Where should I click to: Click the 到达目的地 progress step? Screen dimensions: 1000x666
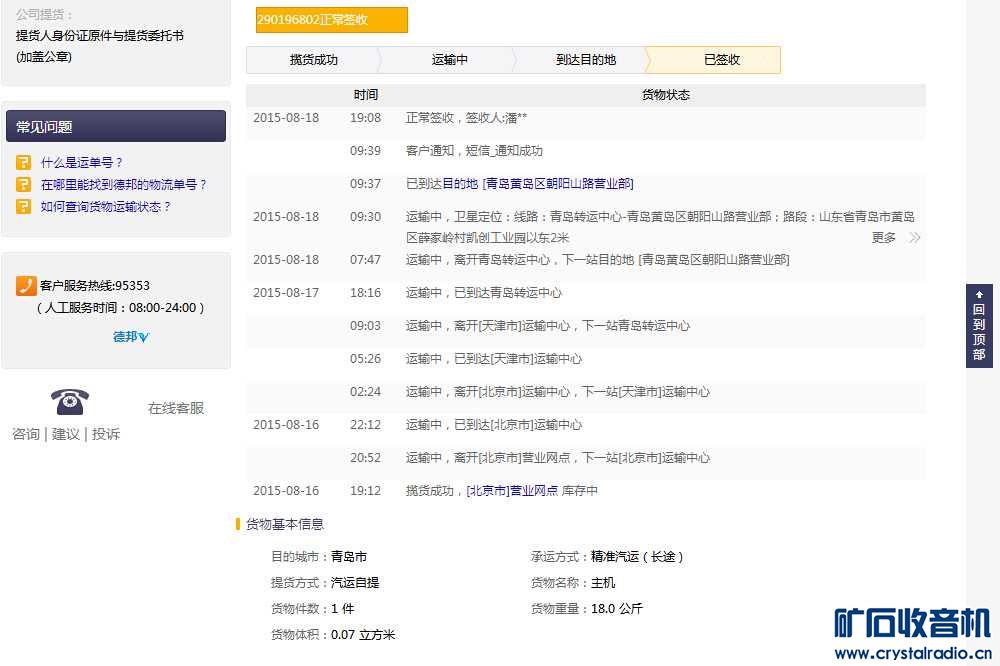pos(585,60)
